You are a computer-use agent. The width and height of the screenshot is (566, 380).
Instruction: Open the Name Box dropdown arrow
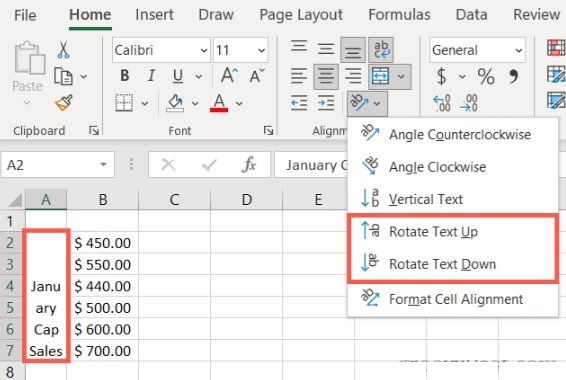pos(103,165)
